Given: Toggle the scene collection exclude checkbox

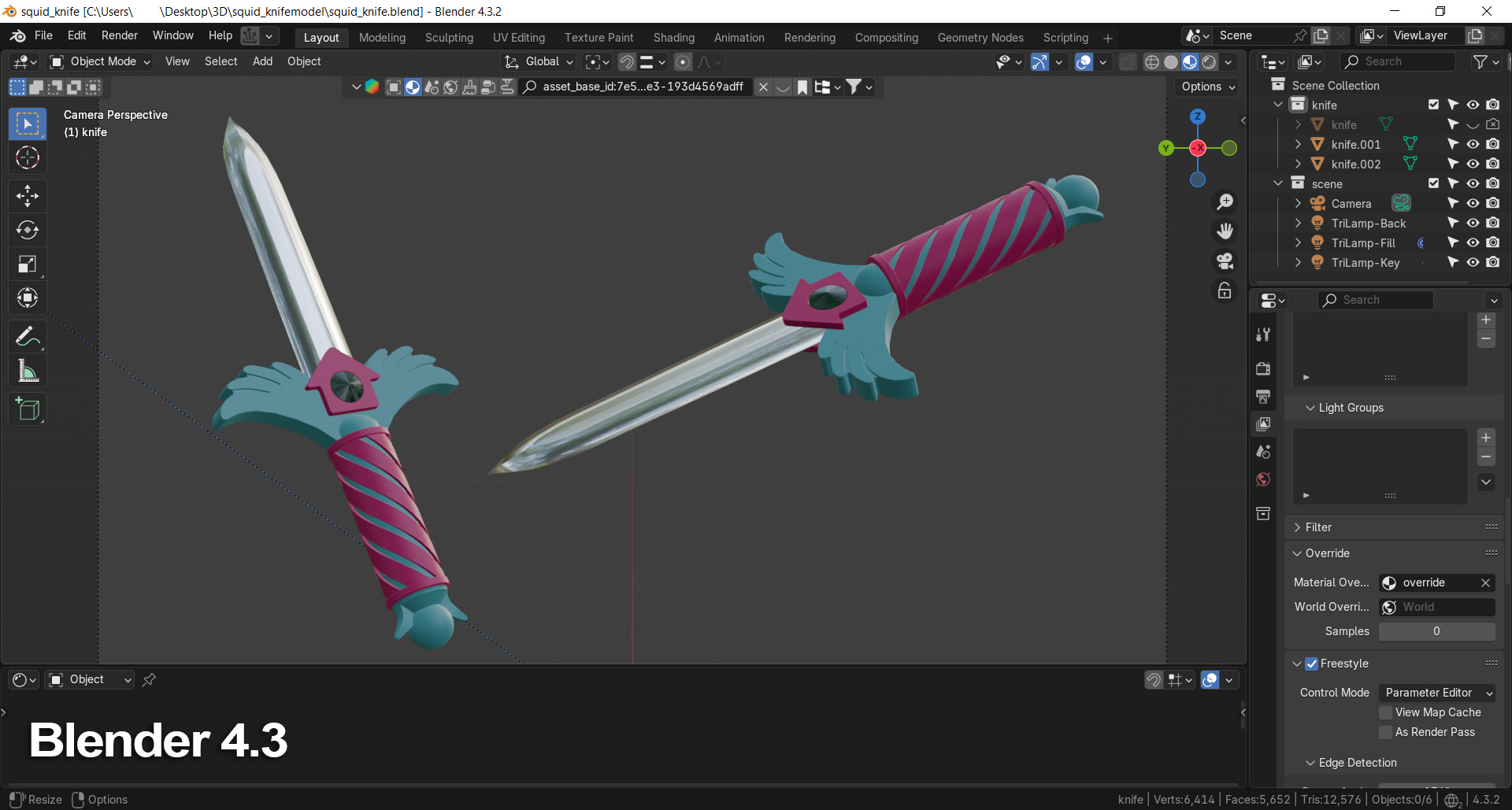Looking at the screenshot, I should pyautogui.click(x=1433, y=183).
